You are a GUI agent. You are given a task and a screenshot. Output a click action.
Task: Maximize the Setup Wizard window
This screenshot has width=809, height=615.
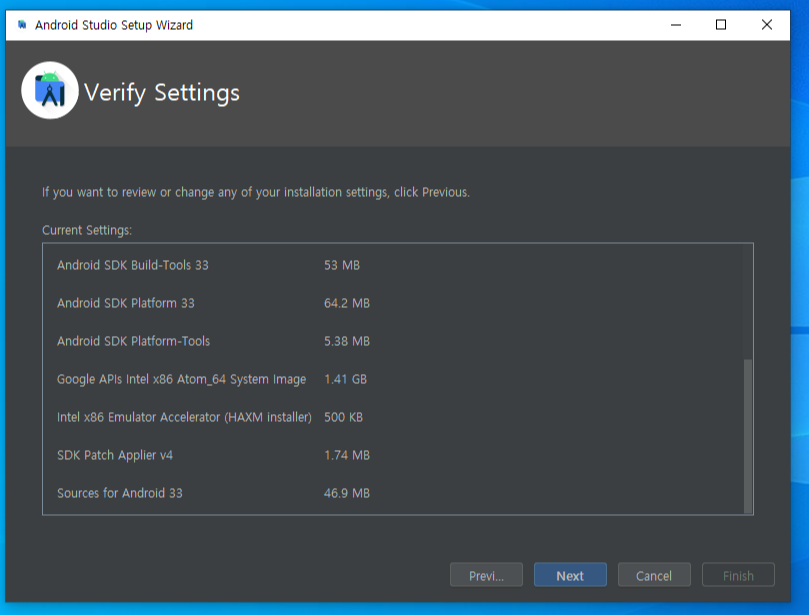point(721,25)
